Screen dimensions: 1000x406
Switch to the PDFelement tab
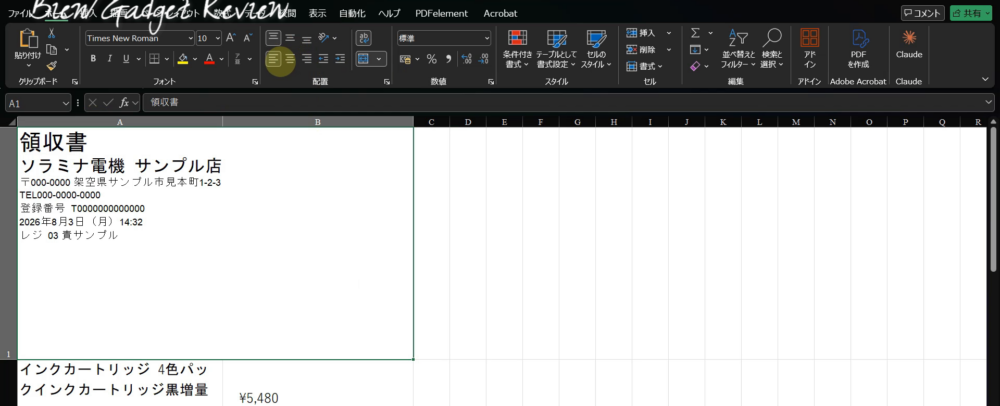441,13
